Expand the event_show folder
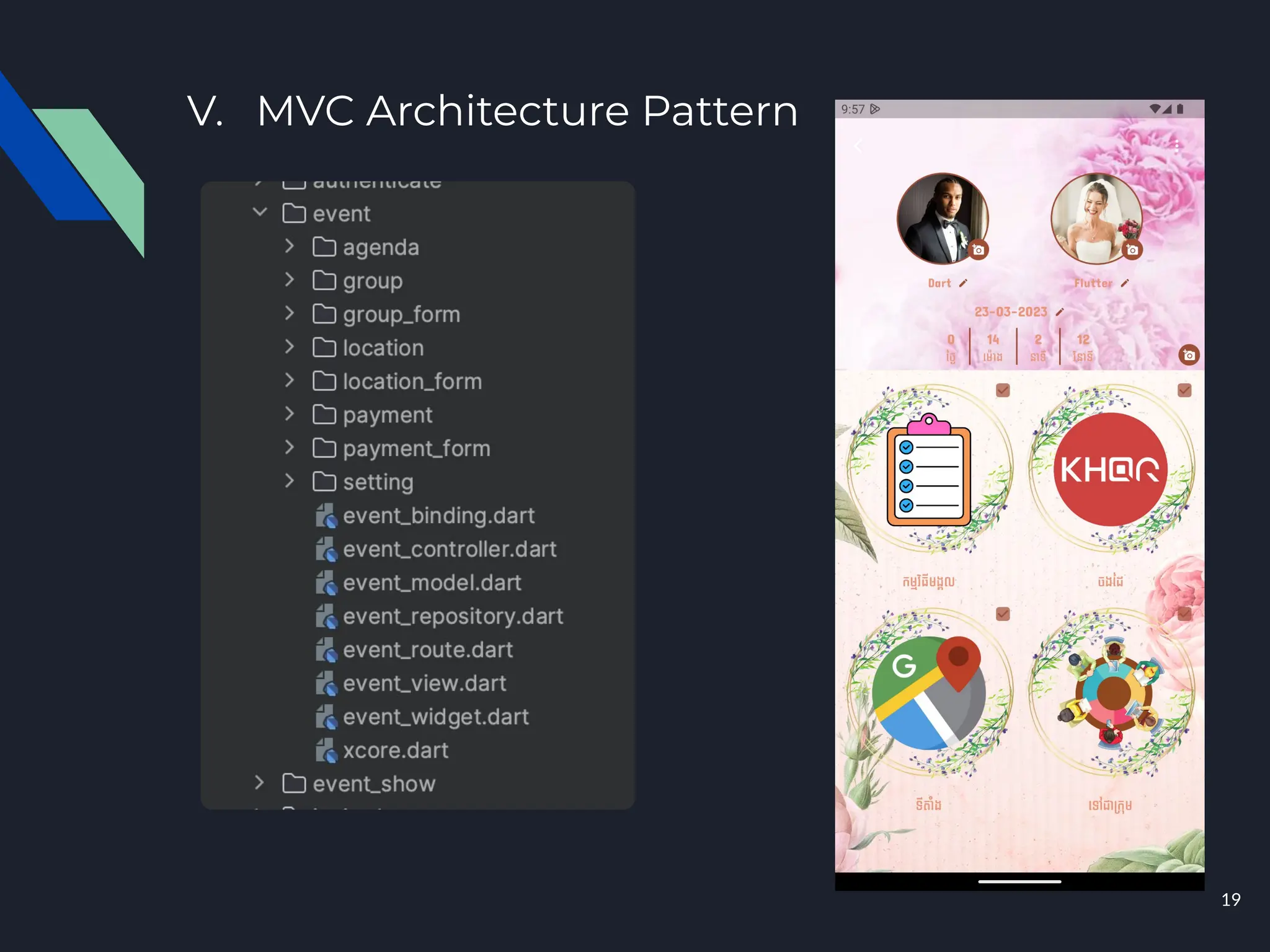The width and height of the screenshot is (1270, 952). click(x=260, y=783)
